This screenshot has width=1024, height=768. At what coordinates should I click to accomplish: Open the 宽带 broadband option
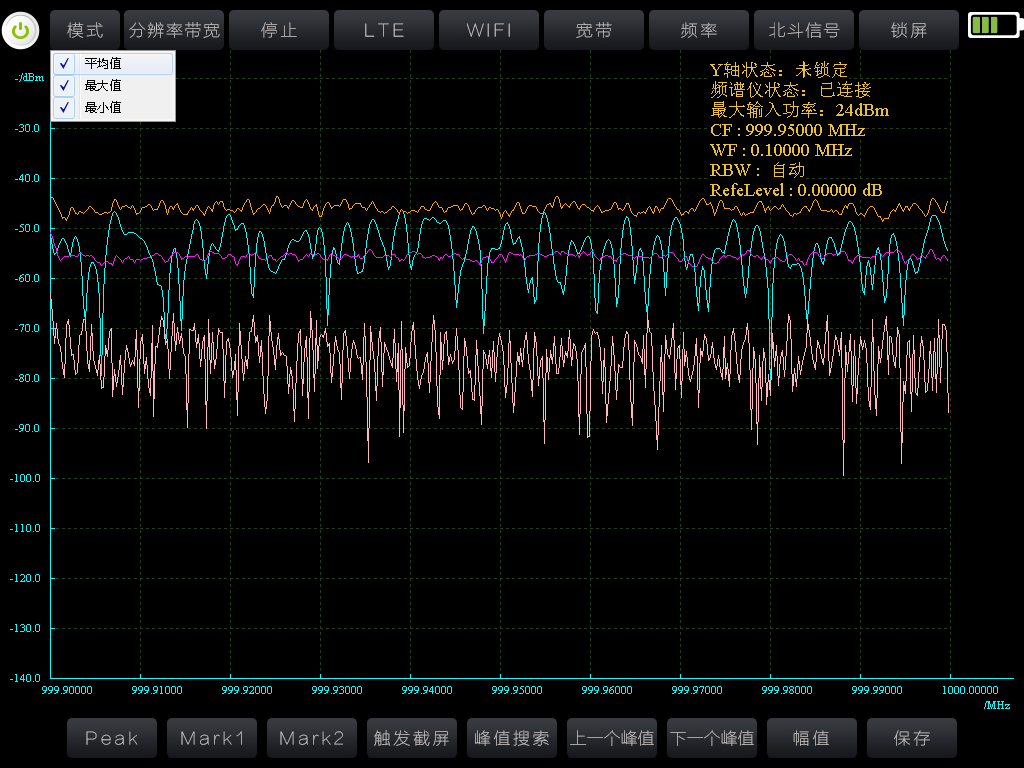click(x=594, y=30)
